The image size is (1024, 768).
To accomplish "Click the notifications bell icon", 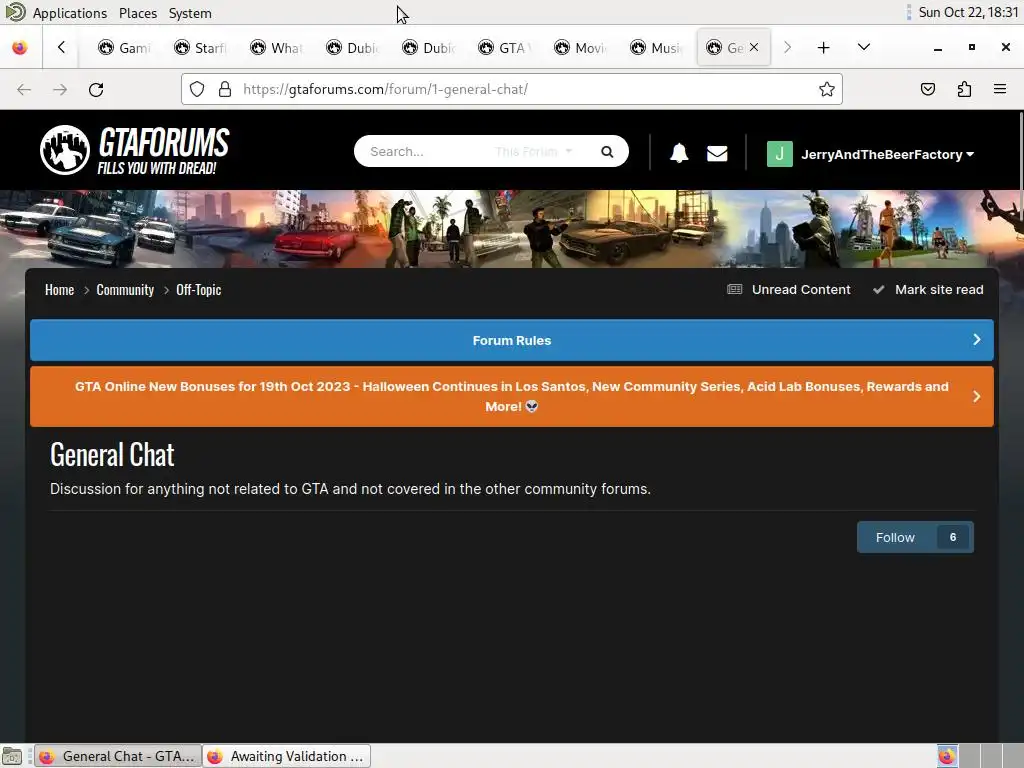I will (x=679, y=153).
